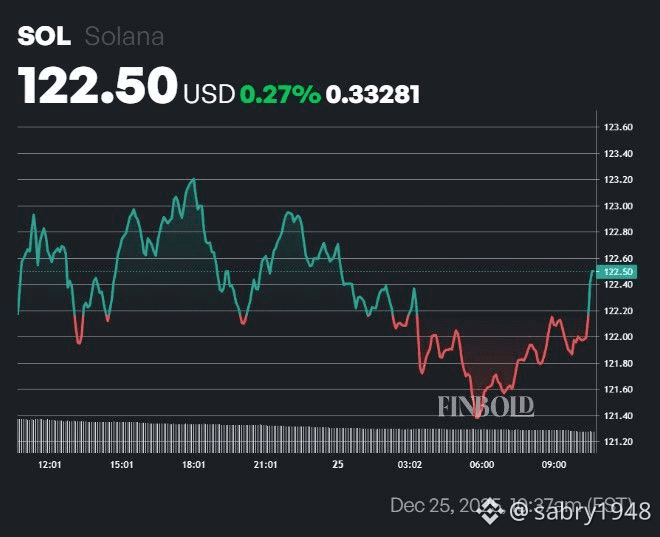Click the 121.20 price axis label
The height and width of the screenshot is (537, 660).
[618, 441]
